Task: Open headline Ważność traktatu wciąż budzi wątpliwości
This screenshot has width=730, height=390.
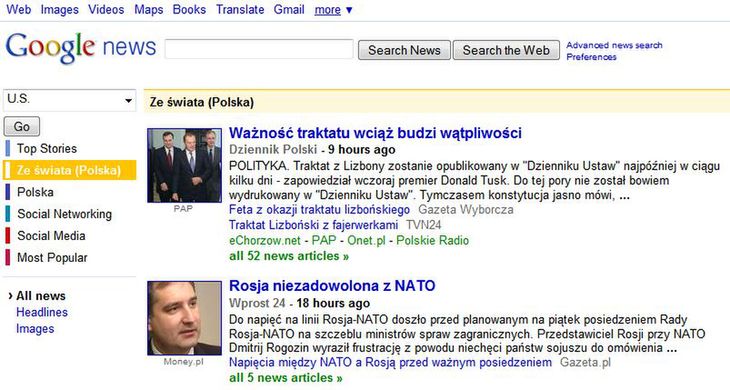Action: [x=375, y=133]
